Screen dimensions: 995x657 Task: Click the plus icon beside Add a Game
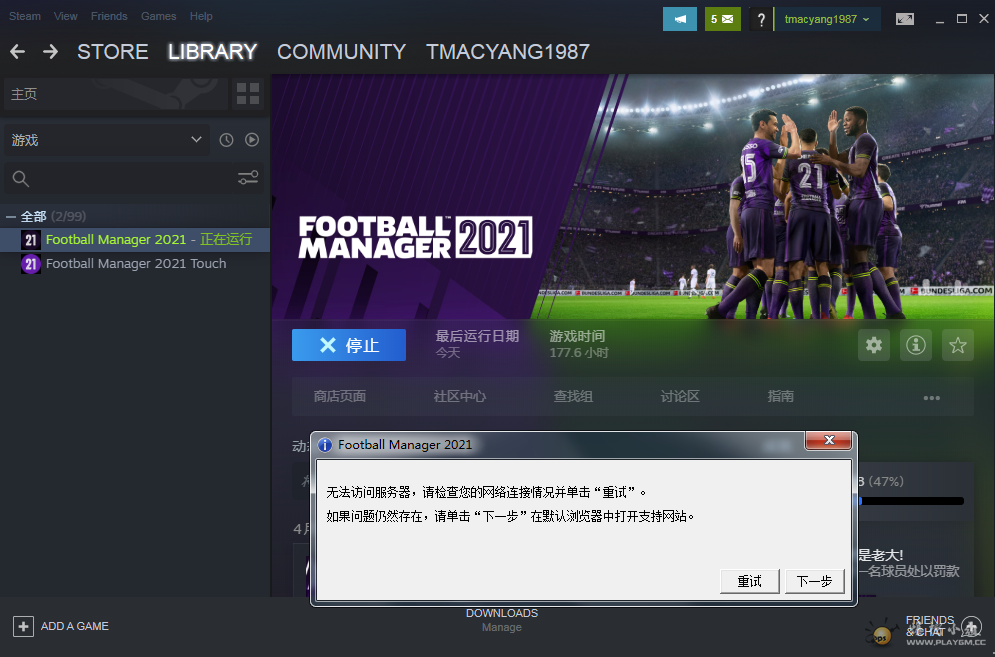23,627
